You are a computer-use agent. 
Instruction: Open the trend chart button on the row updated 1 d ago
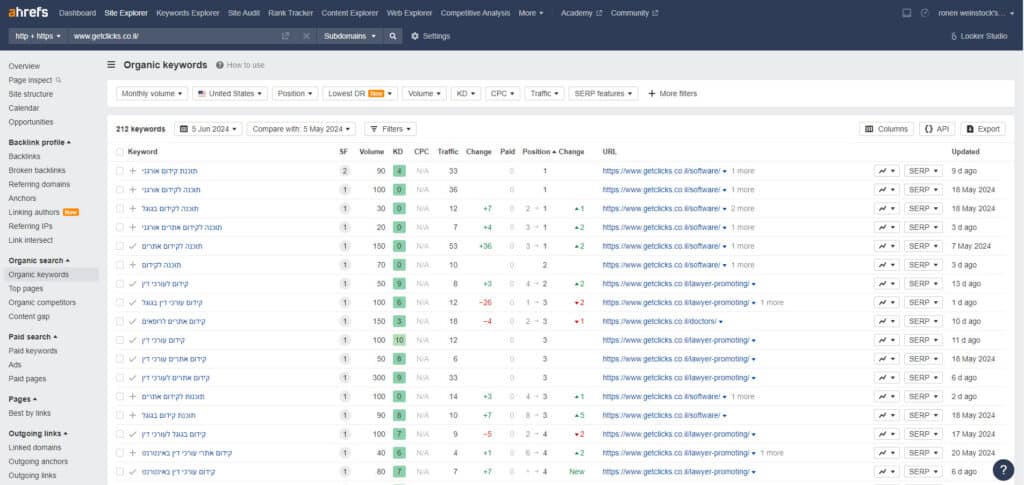pos(887,302)
